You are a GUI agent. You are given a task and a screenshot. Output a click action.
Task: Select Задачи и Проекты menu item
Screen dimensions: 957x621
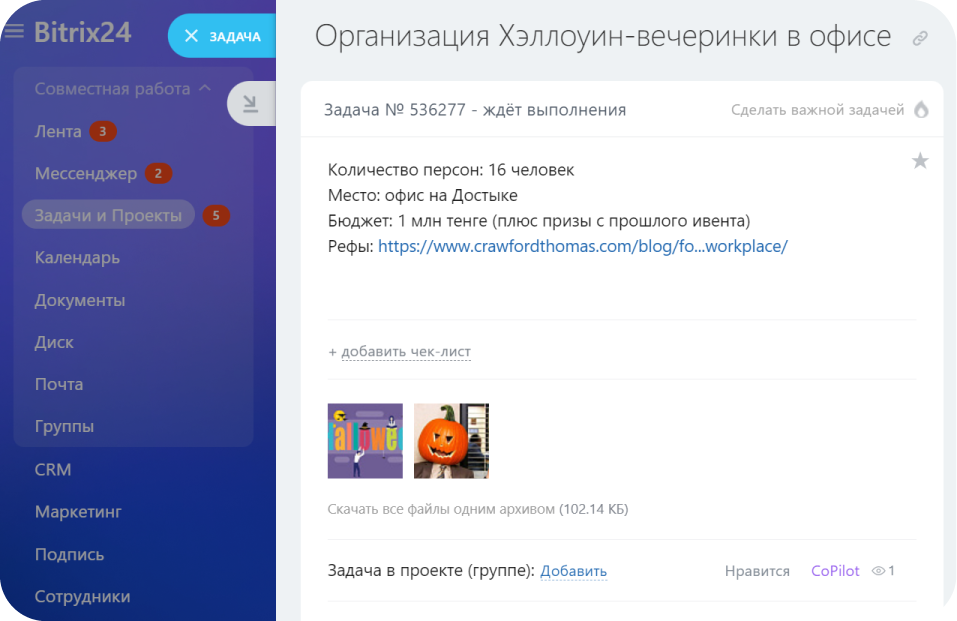pos(108,215)
